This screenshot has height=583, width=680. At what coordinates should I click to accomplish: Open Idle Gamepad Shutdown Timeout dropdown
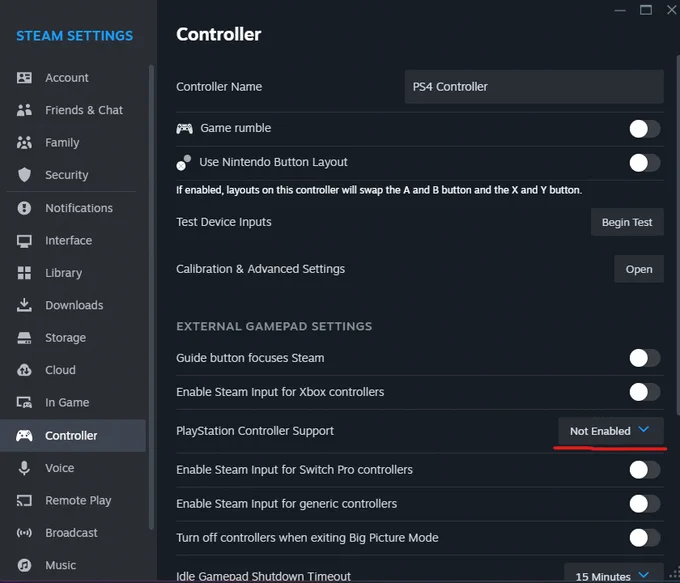pyautogui.click(x=613, y=573)
